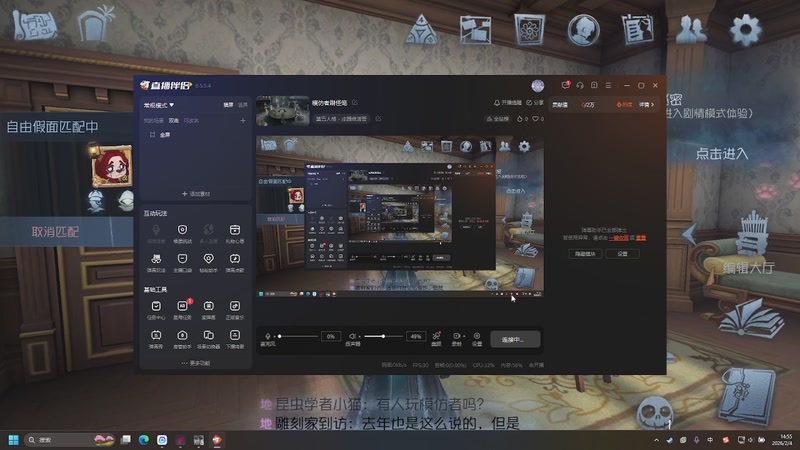
Task: Adjust the speaker volume slider
Action: 383,336
